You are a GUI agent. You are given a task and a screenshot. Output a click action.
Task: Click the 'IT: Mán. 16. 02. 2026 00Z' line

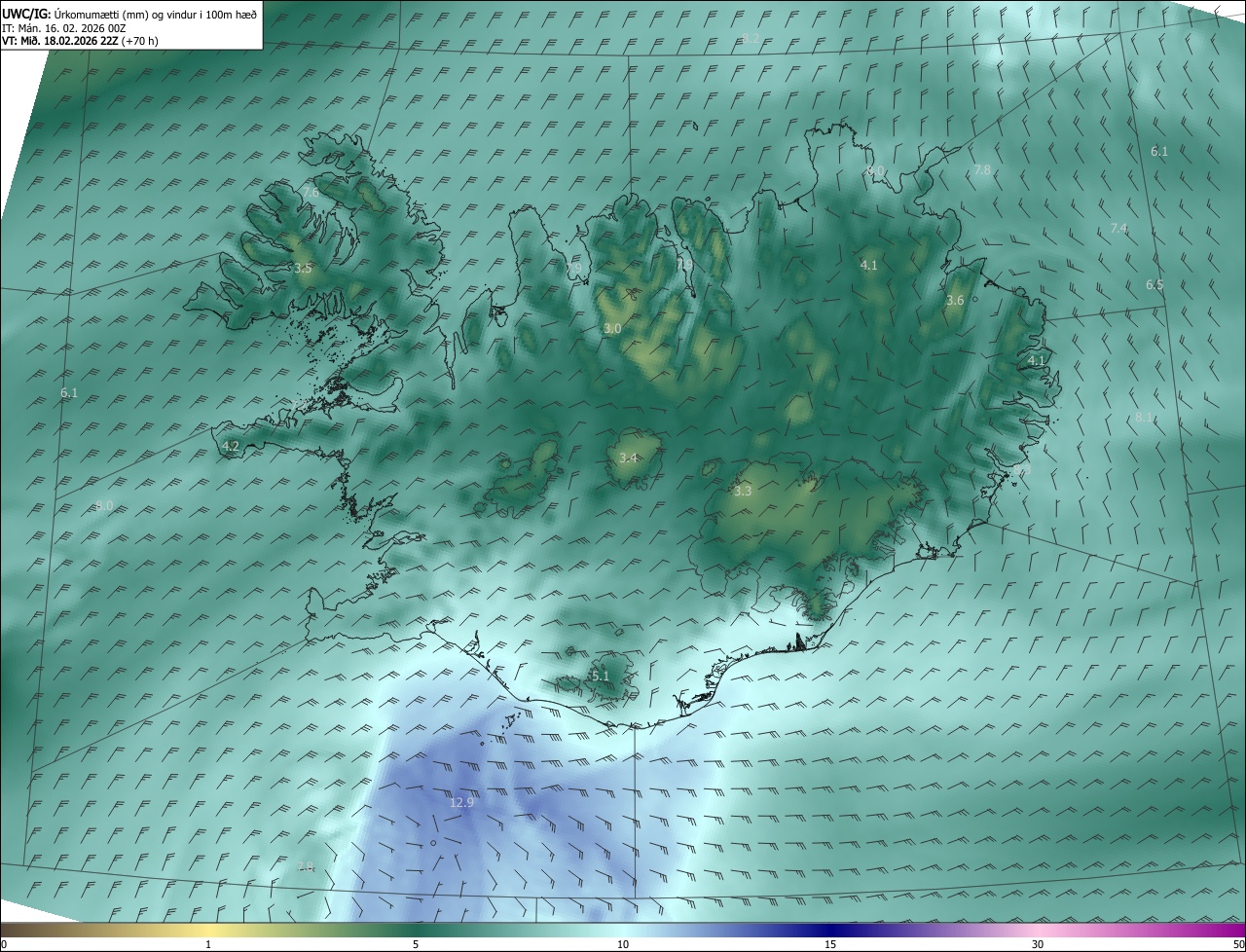point(63,27)
